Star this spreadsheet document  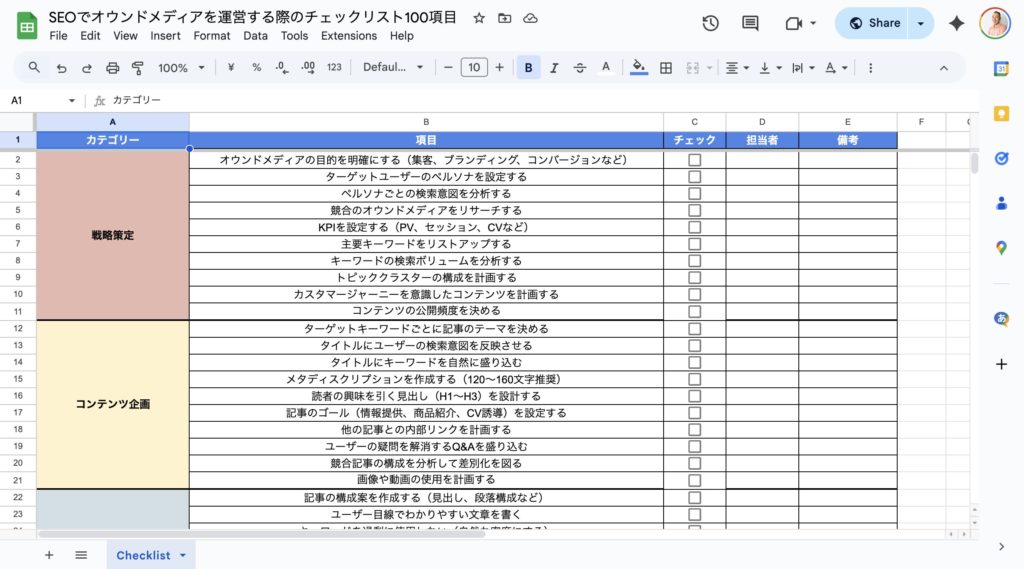point(479,18)
